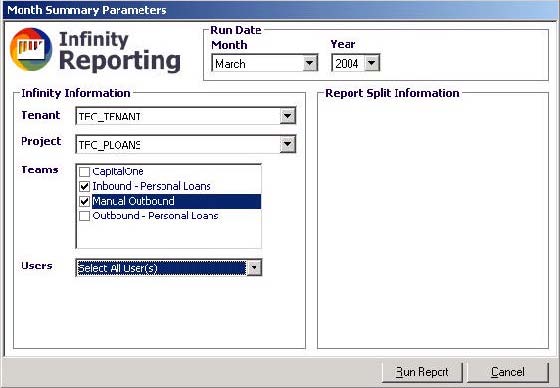Viewport: 560px width, 388px height.
Task: Select the CapitalOne team row text
Action: click(x=118, y=171)
